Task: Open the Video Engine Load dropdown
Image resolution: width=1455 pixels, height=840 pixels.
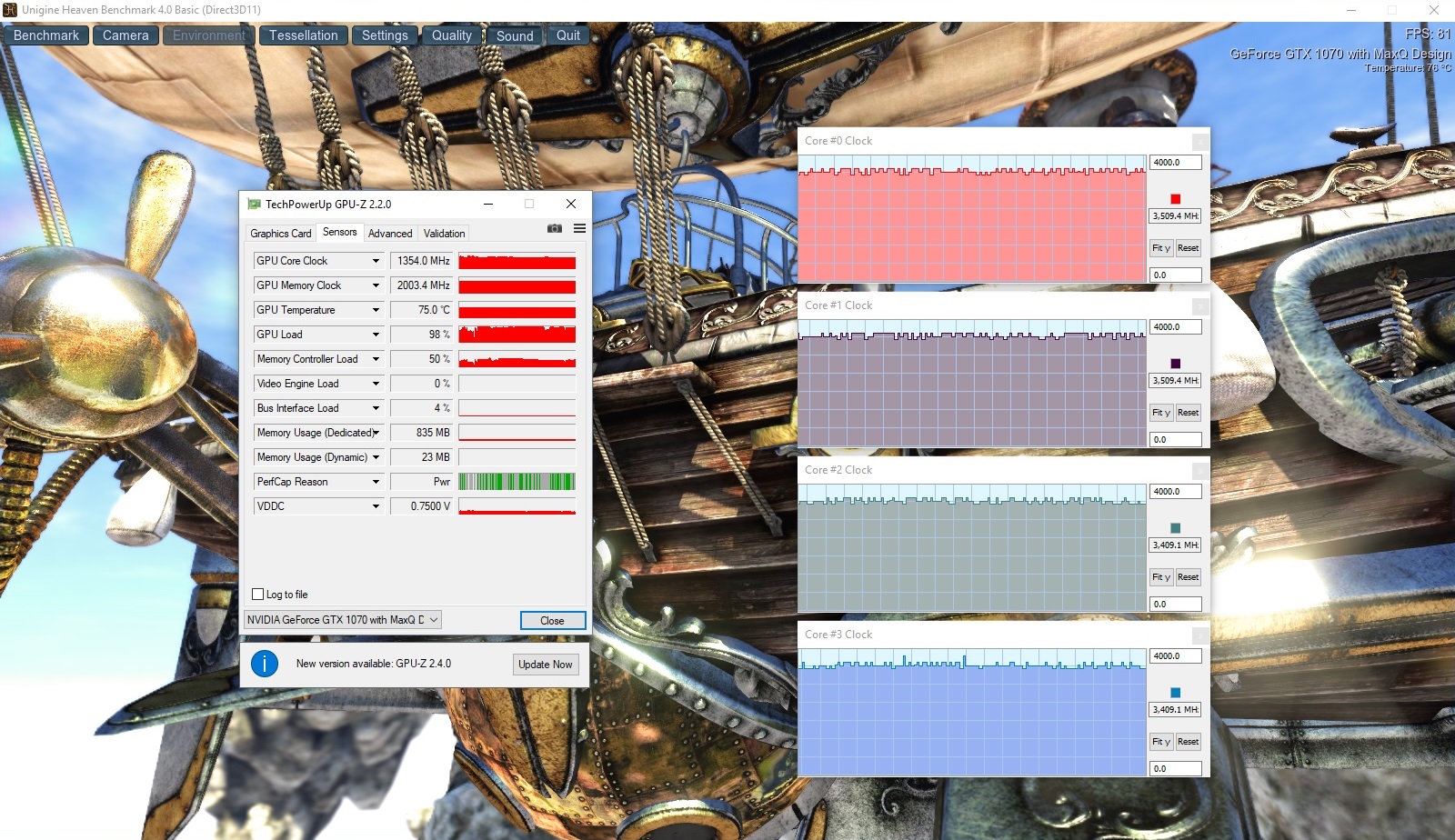Action: point(376,384)
